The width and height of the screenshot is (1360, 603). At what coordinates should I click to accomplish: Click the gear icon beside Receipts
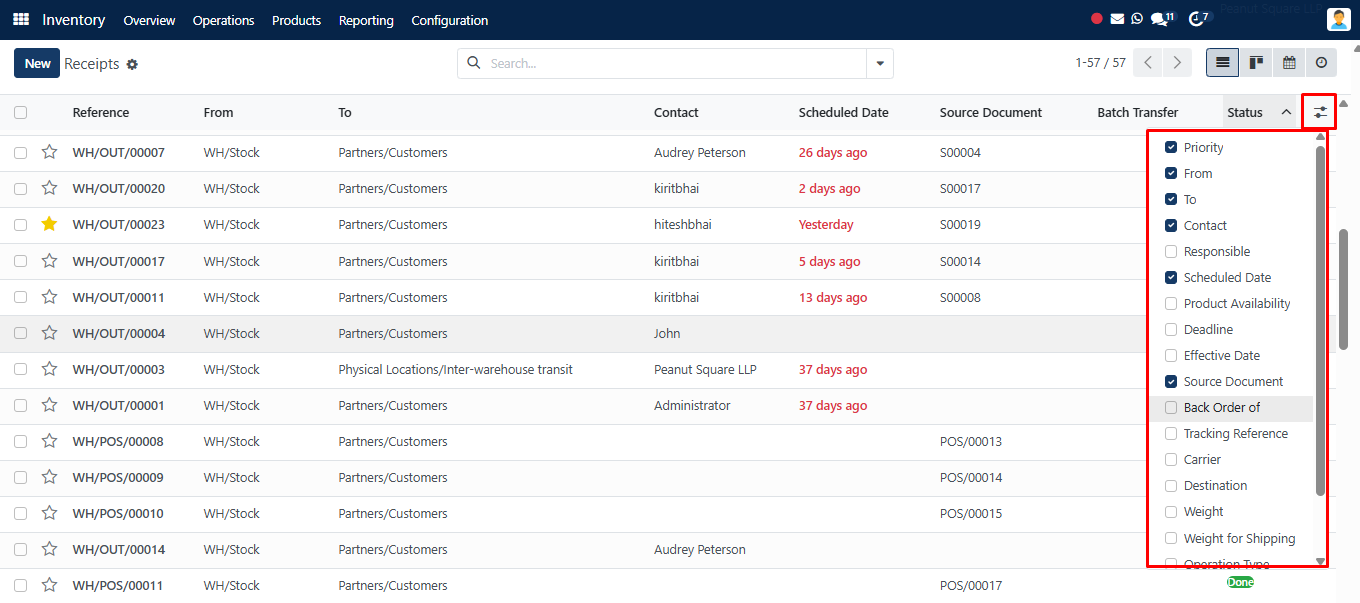[132, 64]
